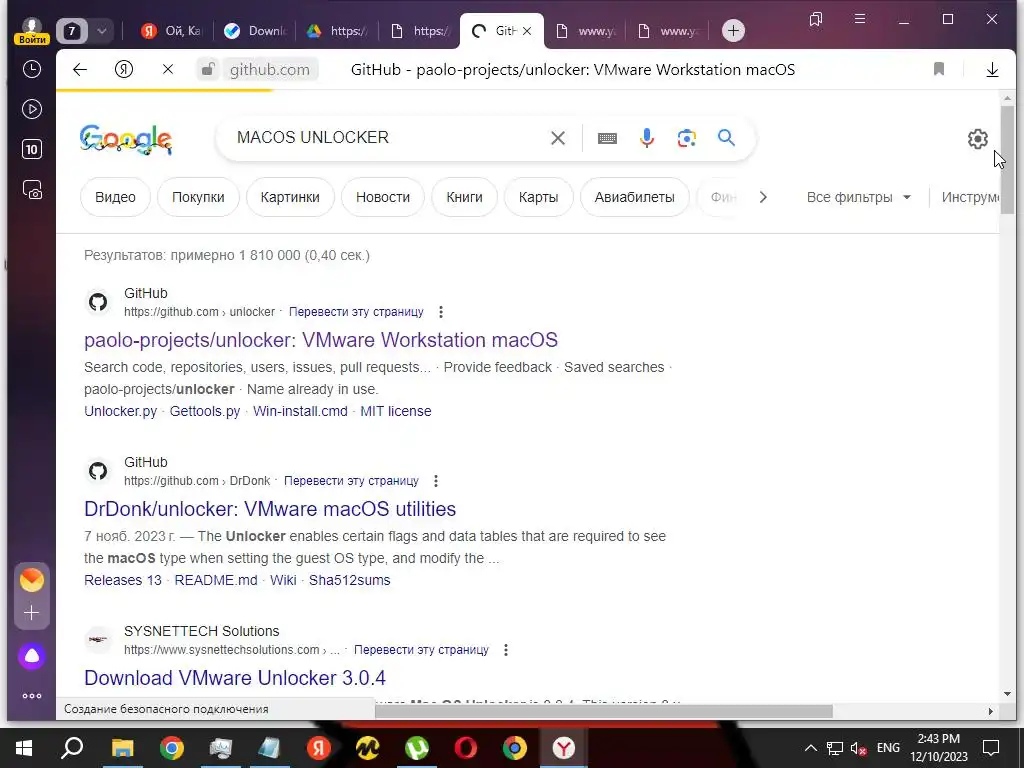Click the site lock icon in address bar
Screen dimensions: 1024x768
pos(208,69)
